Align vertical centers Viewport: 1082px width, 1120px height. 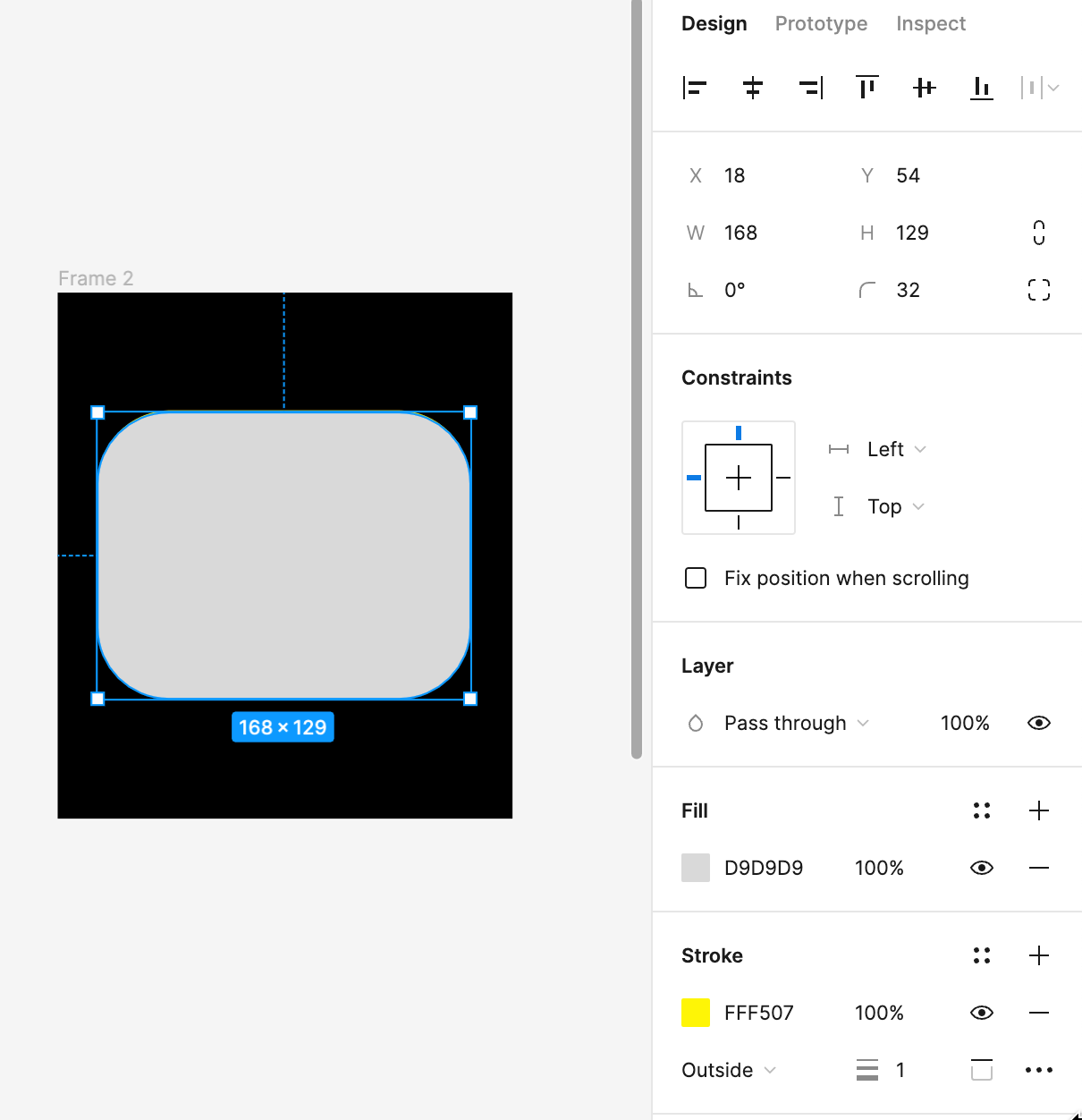coord(925,88)
